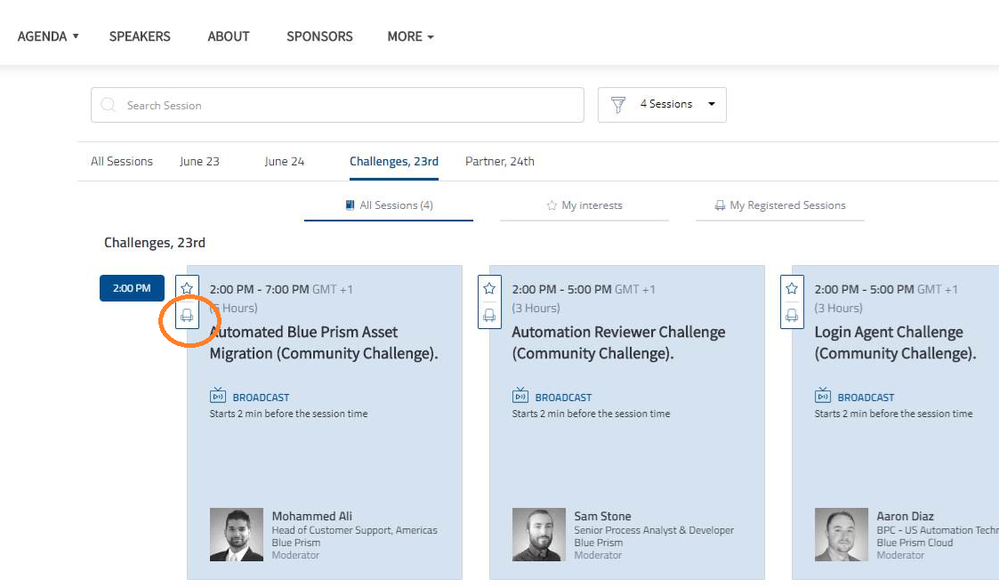
Task: Open the SPEAKERS page
Action: [x=140, y=36]
